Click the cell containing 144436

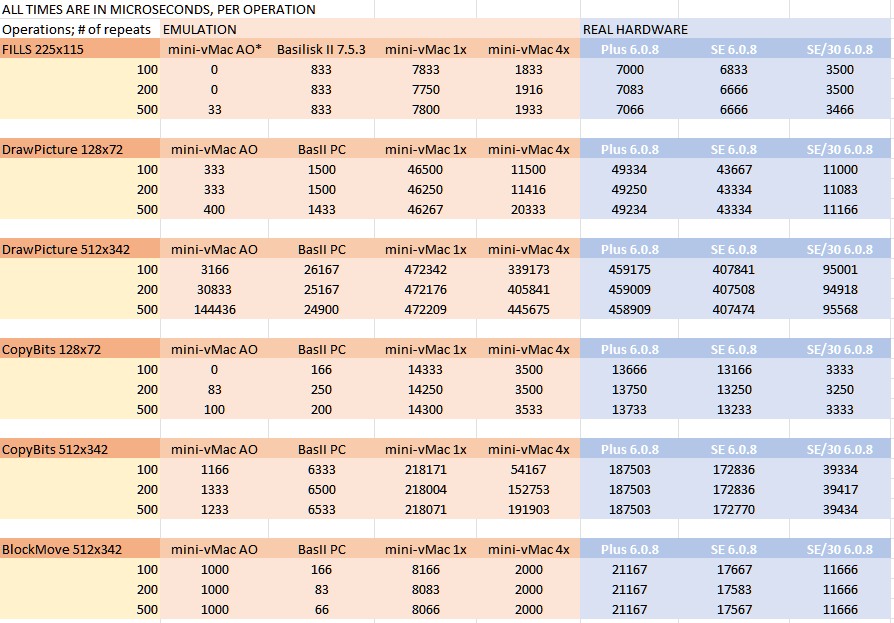point(214,310)
